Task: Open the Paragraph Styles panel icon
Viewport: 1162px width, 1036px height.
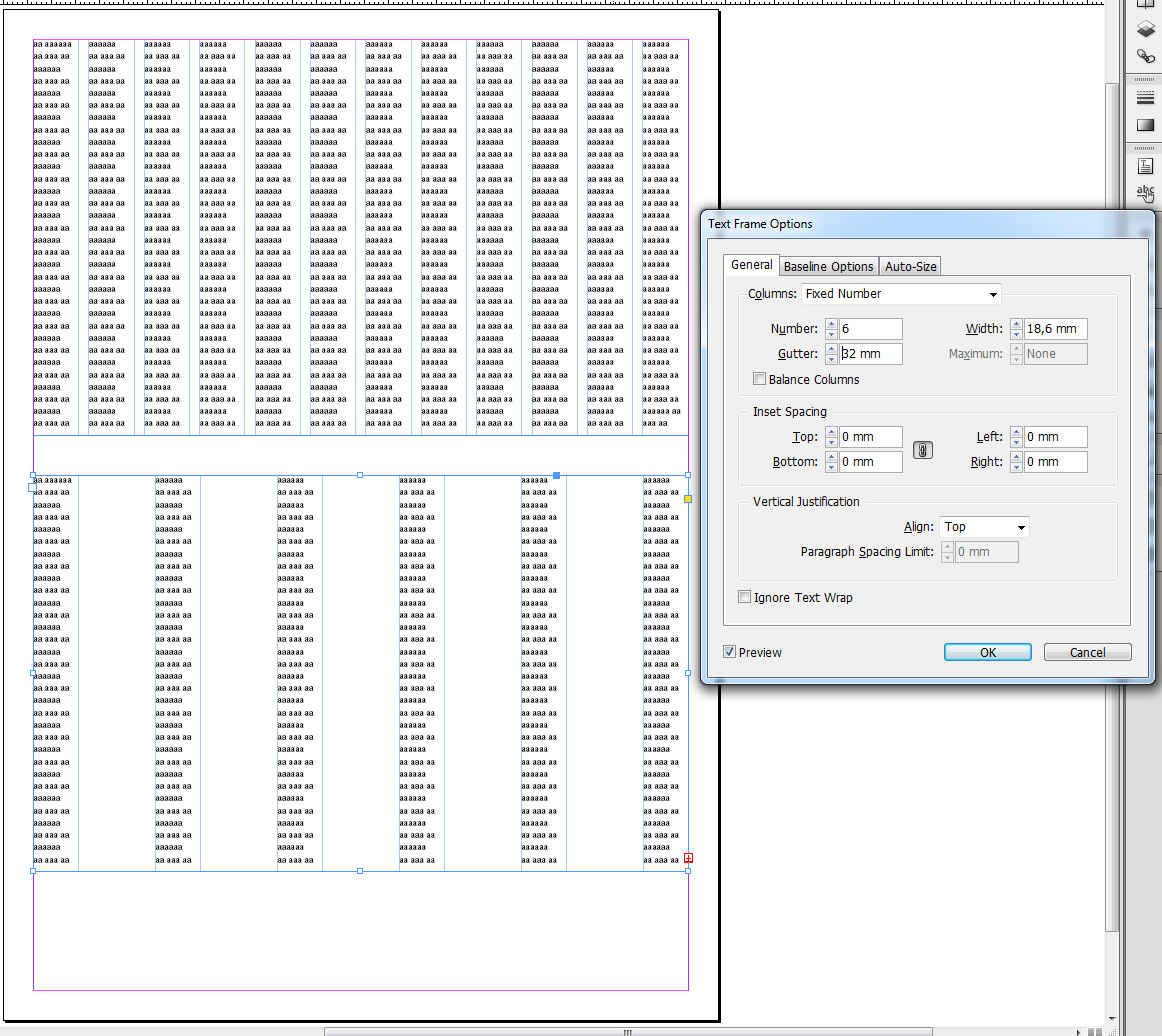Action: tap(1145, 167)
